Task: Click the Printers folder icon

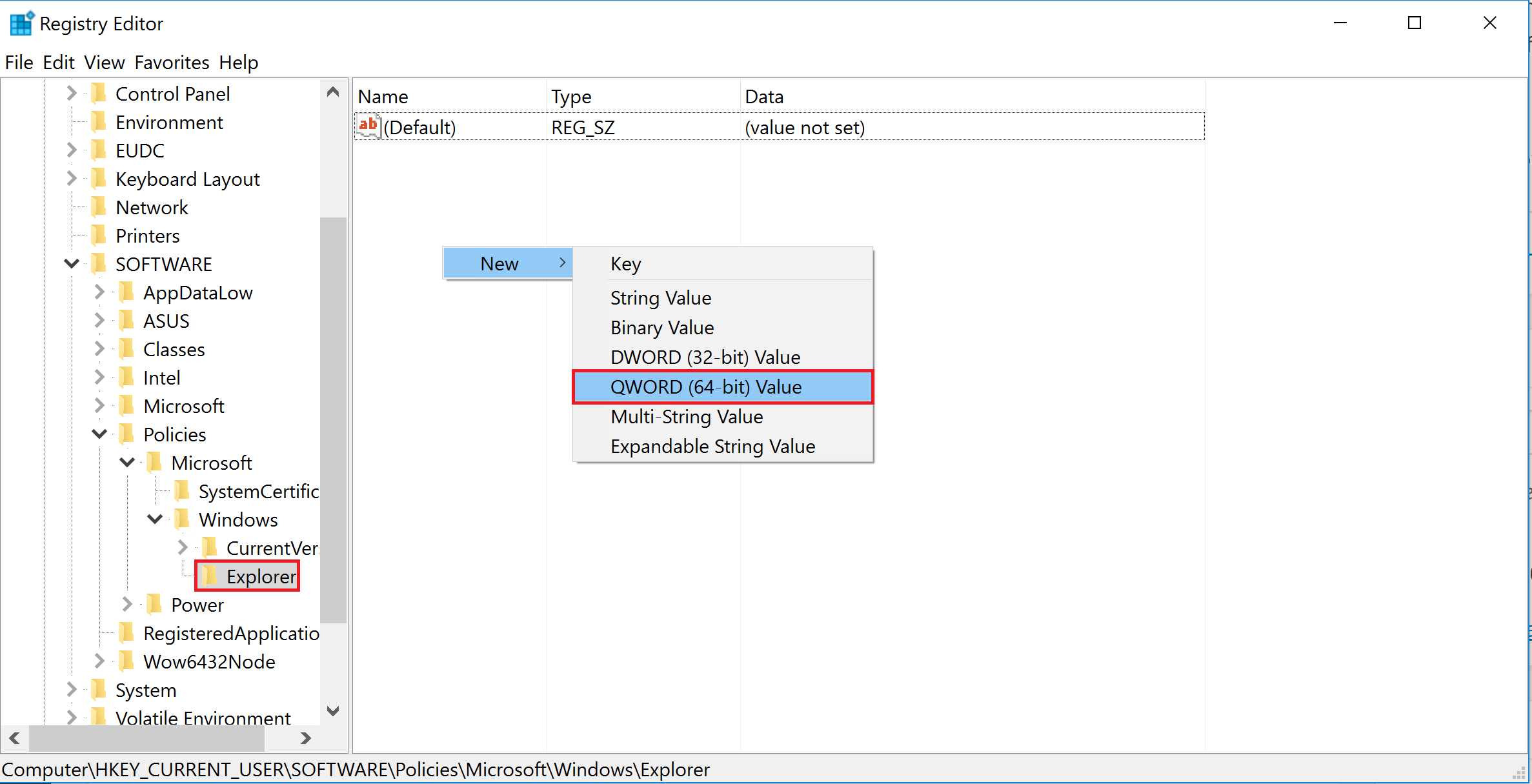Action: coord(99,236)
